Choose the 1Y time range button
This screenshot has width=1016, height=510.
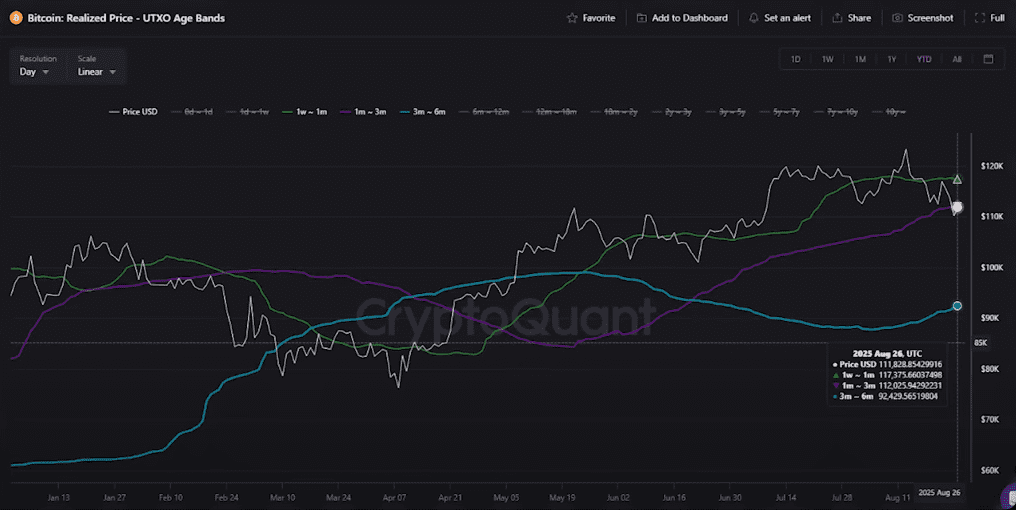(891, 59)
